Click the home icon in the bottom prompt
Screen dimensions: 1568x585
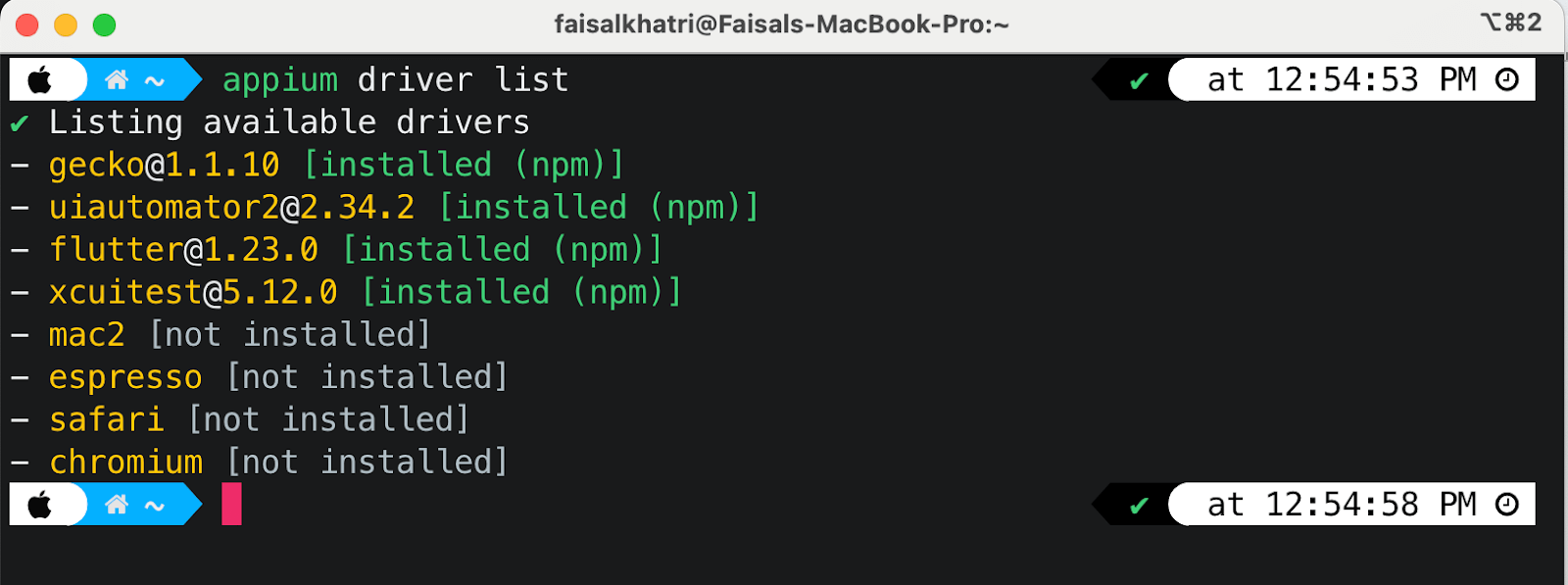tap(118, 504)
